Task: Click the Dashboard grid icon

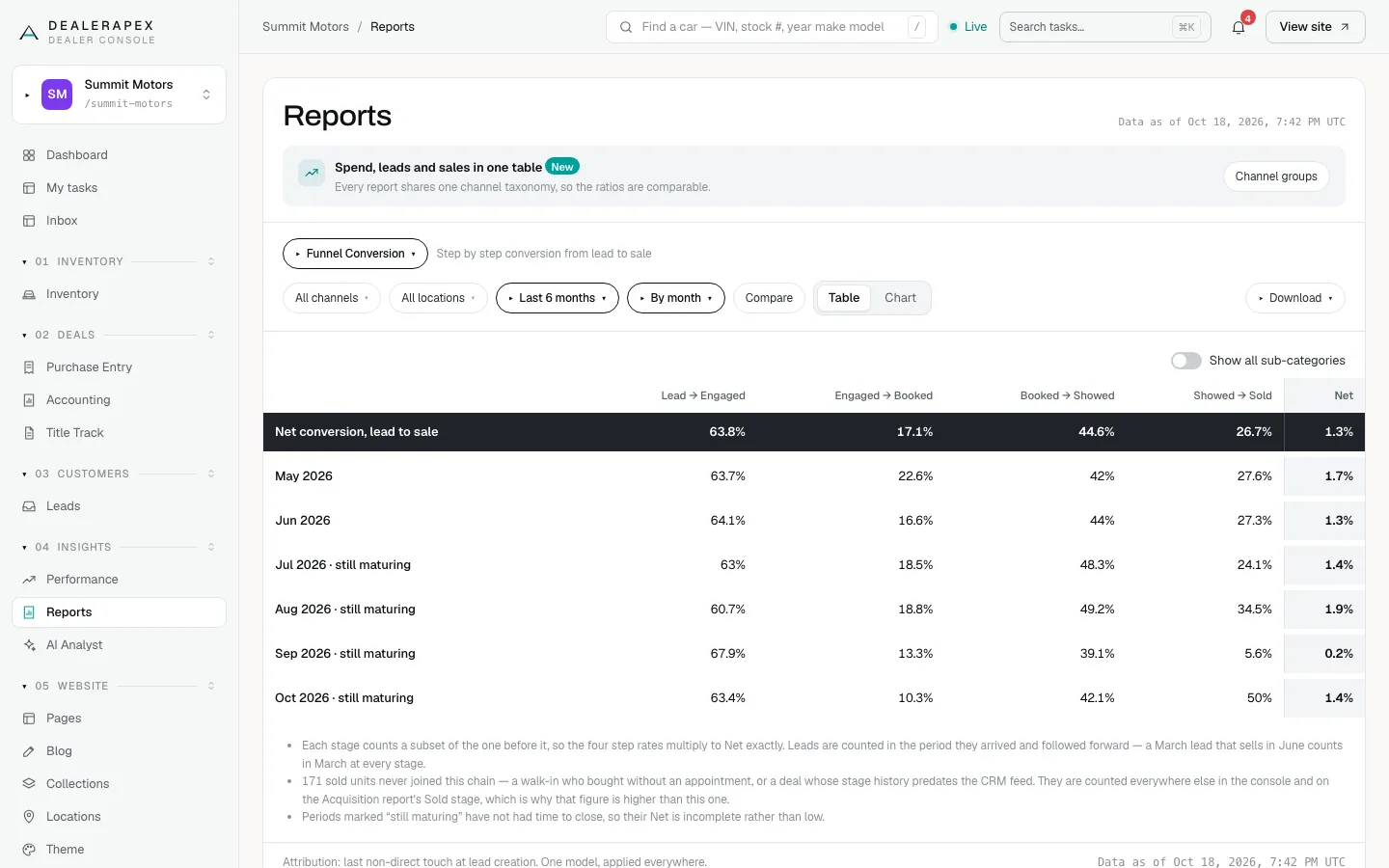Action: coord(29,155)
